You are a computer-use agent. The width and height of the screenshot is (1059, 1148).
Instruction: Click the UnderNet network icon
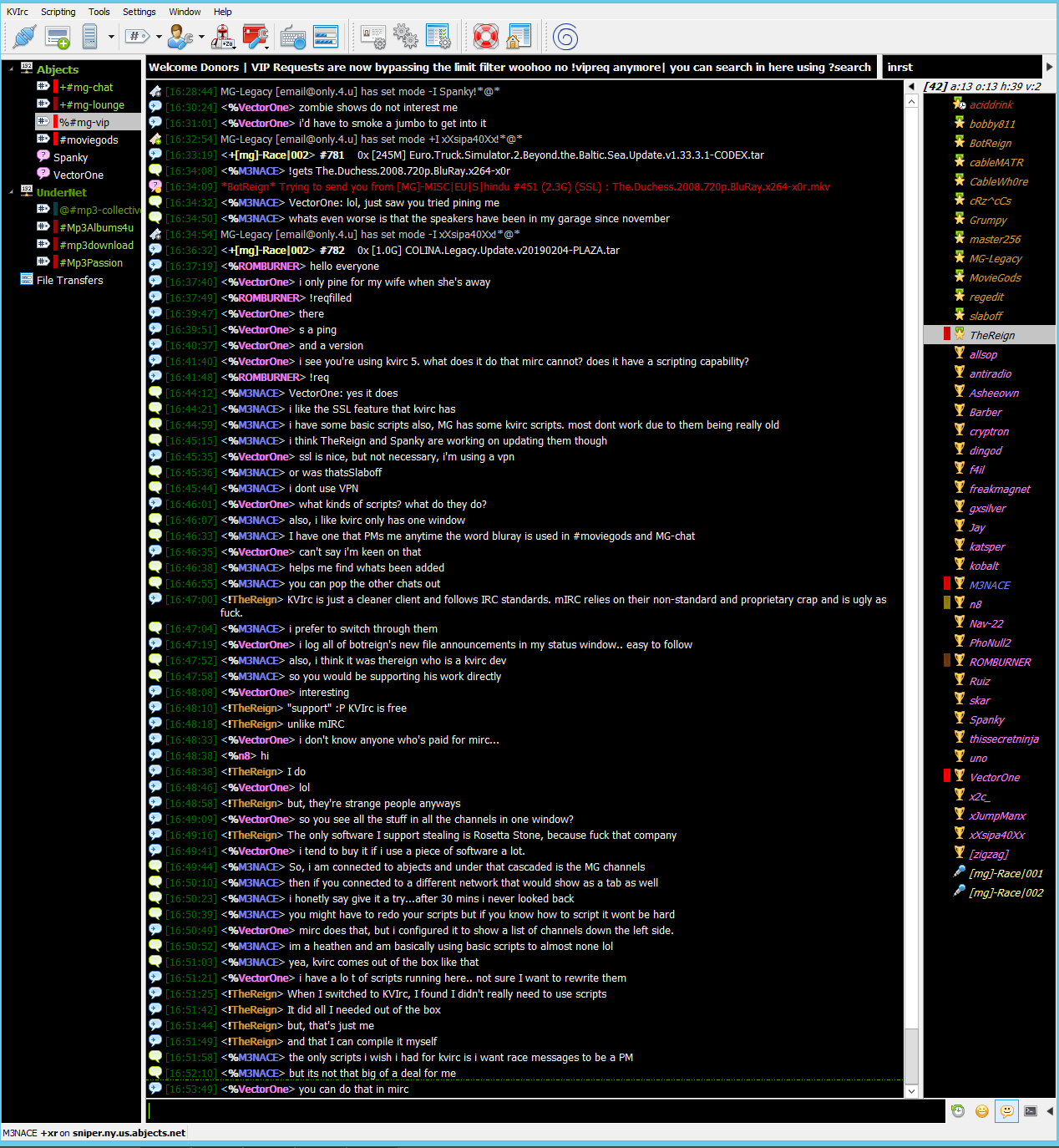pos(27,191)
